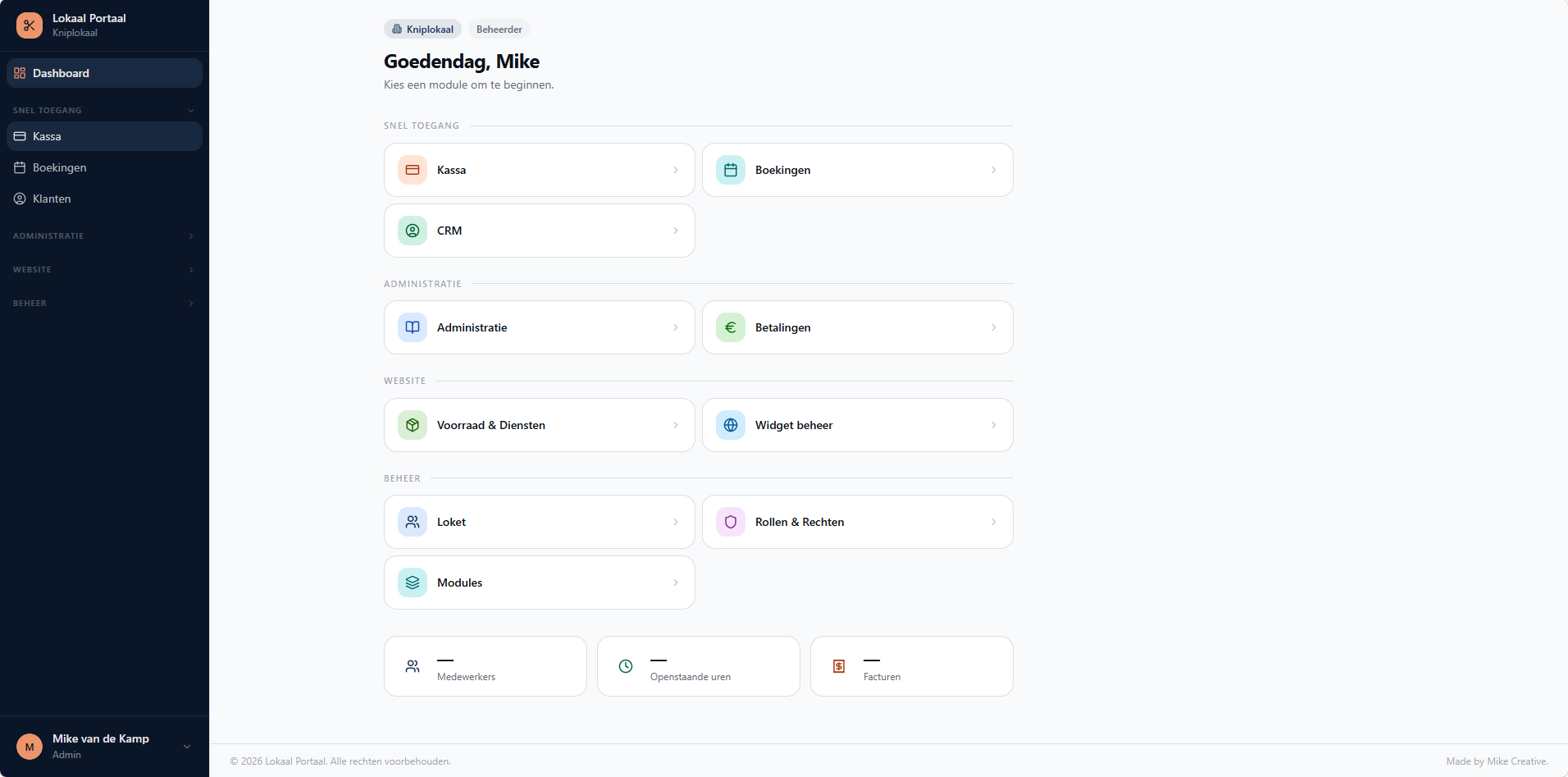Open the Mike van de Kamp user menu

click(104, 747)
